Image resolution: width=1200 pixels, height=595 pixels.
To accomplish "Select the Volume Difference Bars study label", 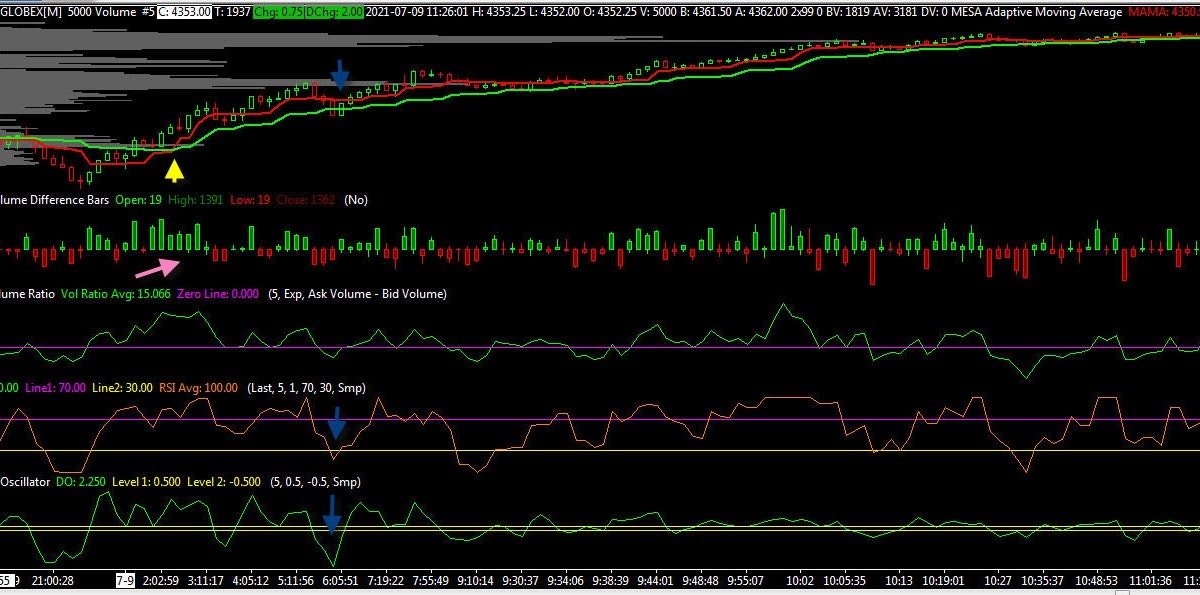I will point(54,199).
